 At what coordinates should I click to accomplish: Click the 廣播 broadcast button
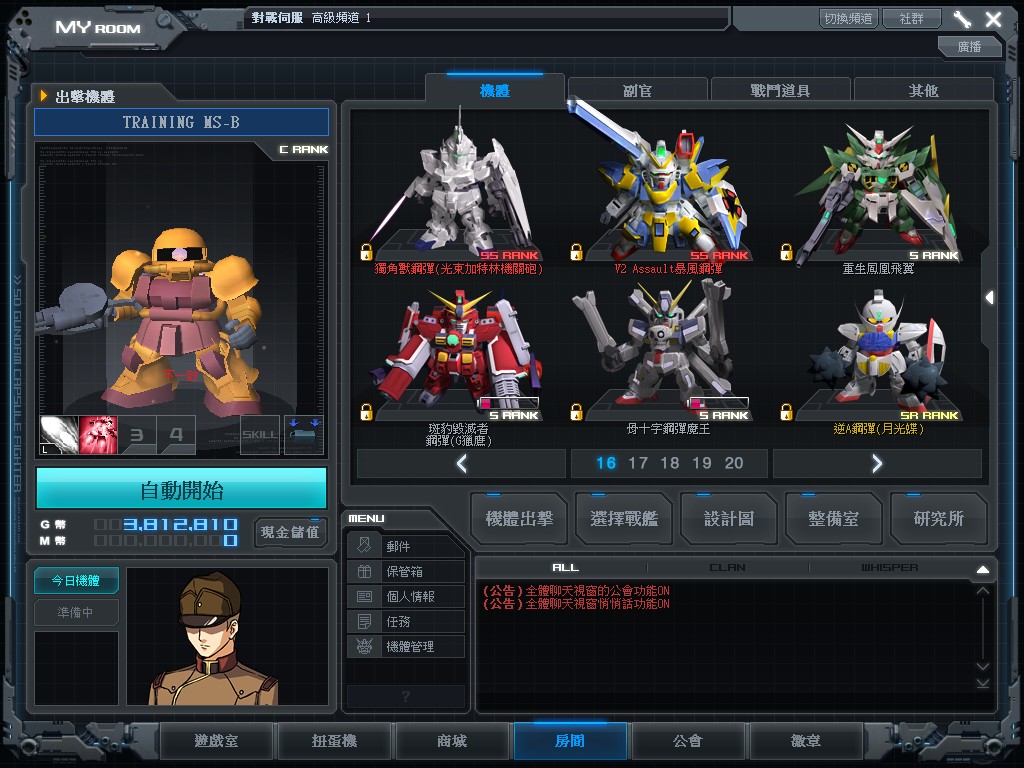coord(969,46)
